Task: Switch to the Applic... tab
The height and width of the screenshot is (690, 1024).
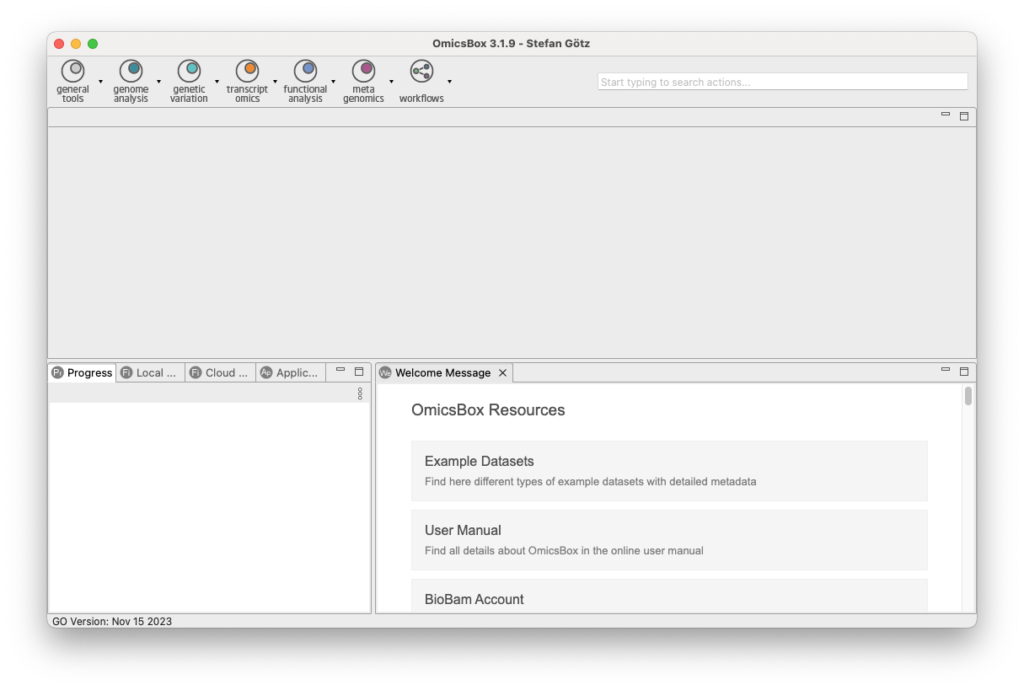Action: 290,373
